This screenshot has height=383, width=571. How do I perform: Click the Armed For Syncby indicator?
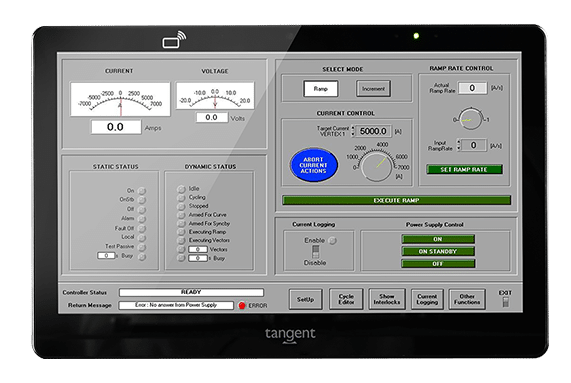tap(181, 224)
